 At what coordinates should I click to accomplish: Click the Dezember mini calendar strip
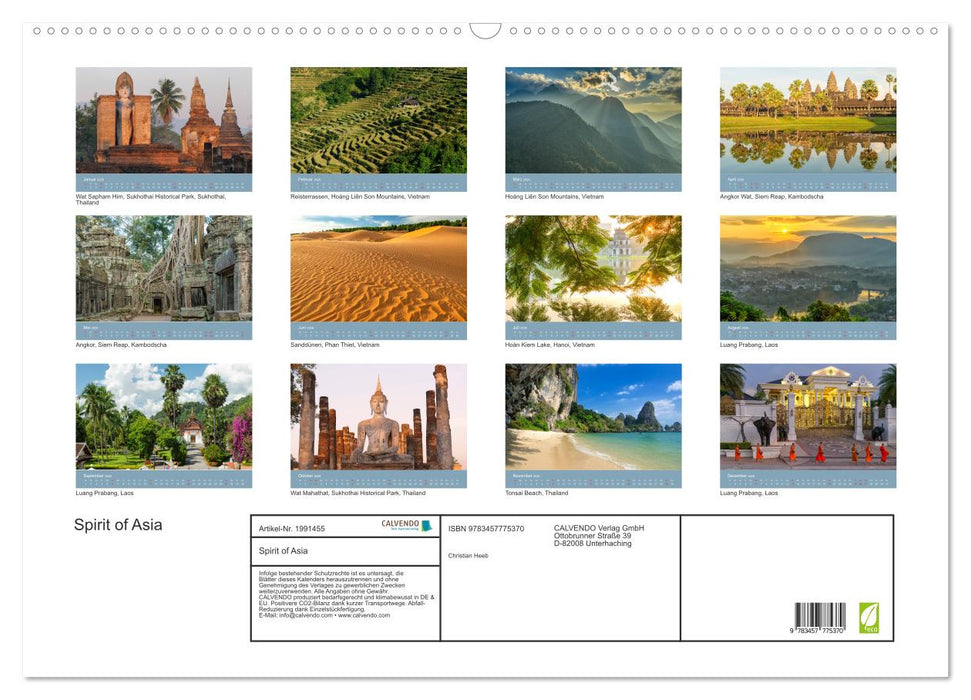click(808, 477)
